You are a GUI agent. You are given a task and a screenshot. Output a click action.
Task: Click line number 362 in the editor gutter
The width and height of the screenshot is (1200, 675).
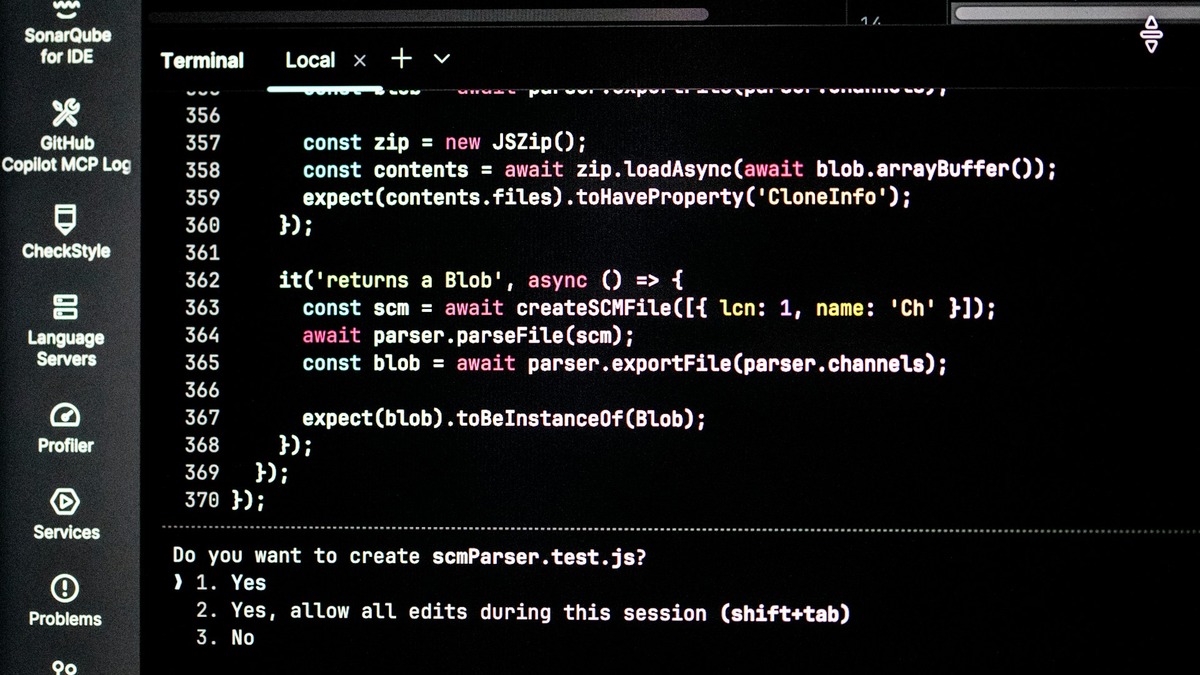200,280
